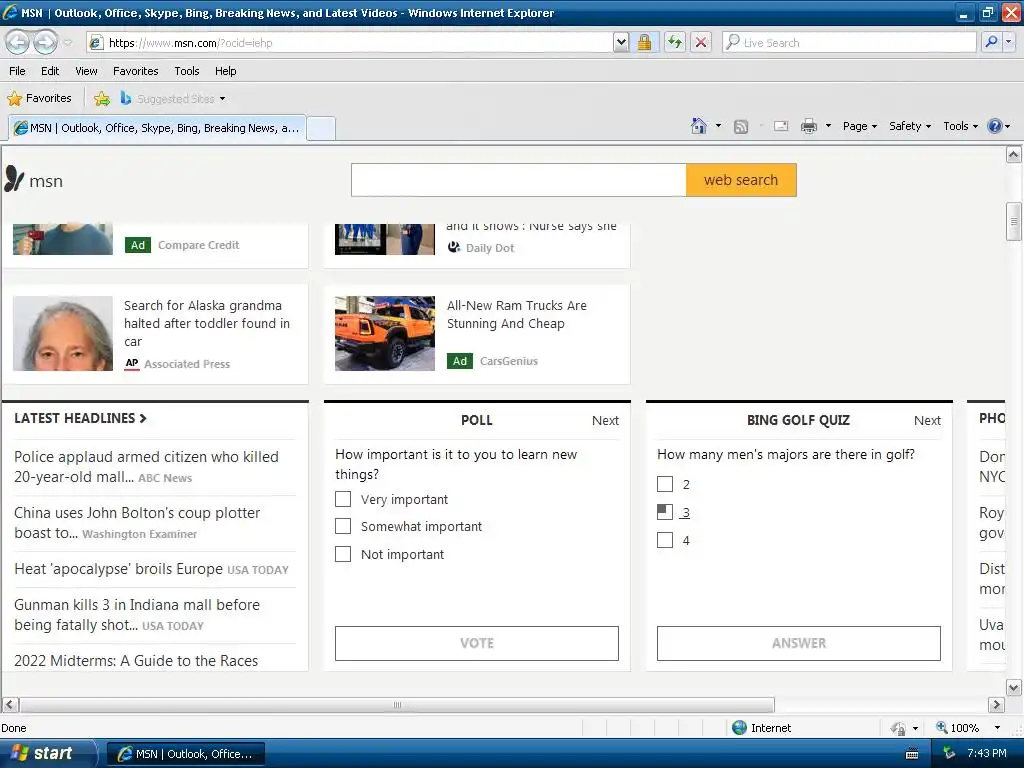Click Next in the Poll panel
The height and width of the screenshot is (768, 1024).
click(605, 421)
